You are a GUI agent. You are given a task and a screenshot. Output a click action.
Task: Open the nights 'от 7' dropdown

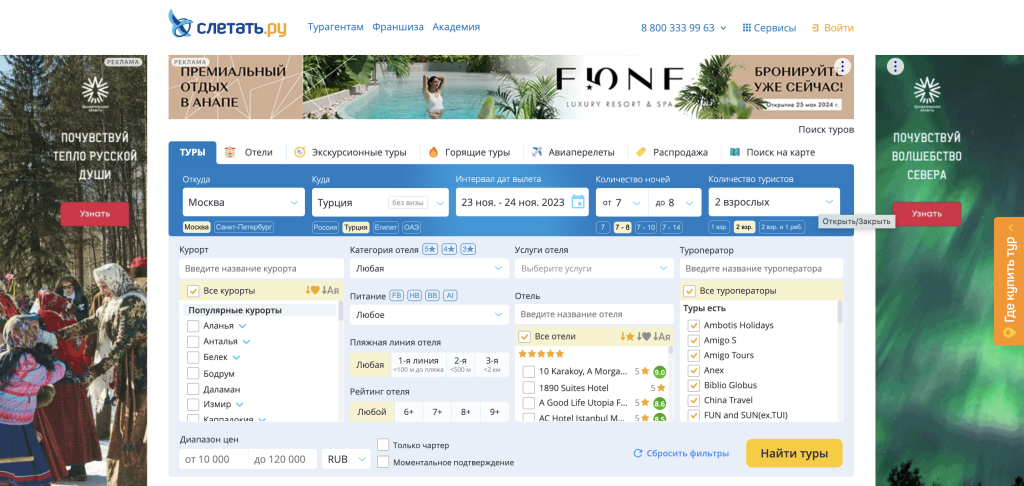pyautogui.click(x=622, y=202)
